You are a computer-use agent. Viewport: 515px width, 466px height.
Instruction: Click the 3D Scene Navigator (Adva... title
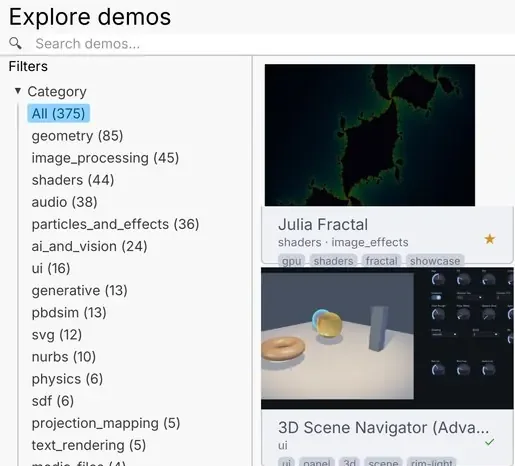tap(383, 428)
